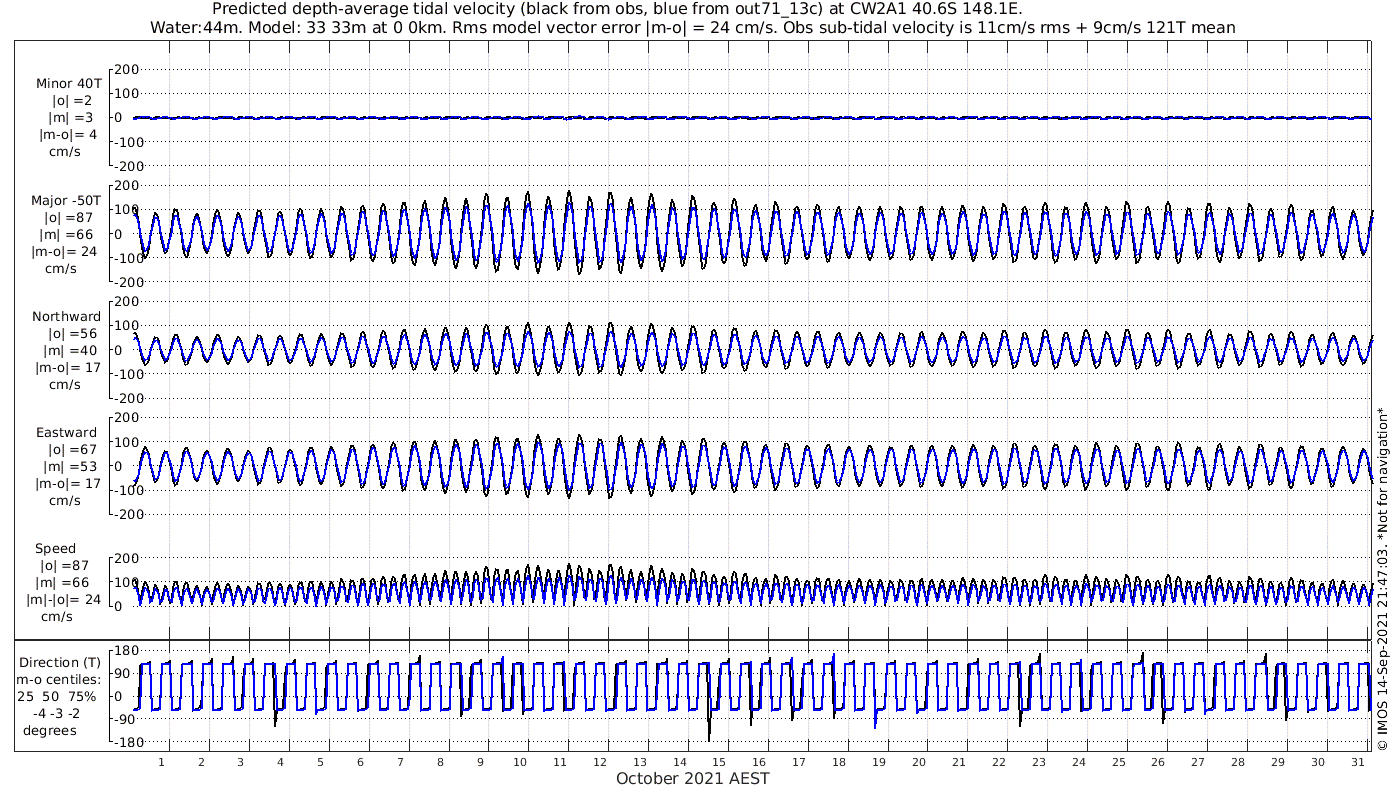Click the date tick label '26'

point(1158,762)
